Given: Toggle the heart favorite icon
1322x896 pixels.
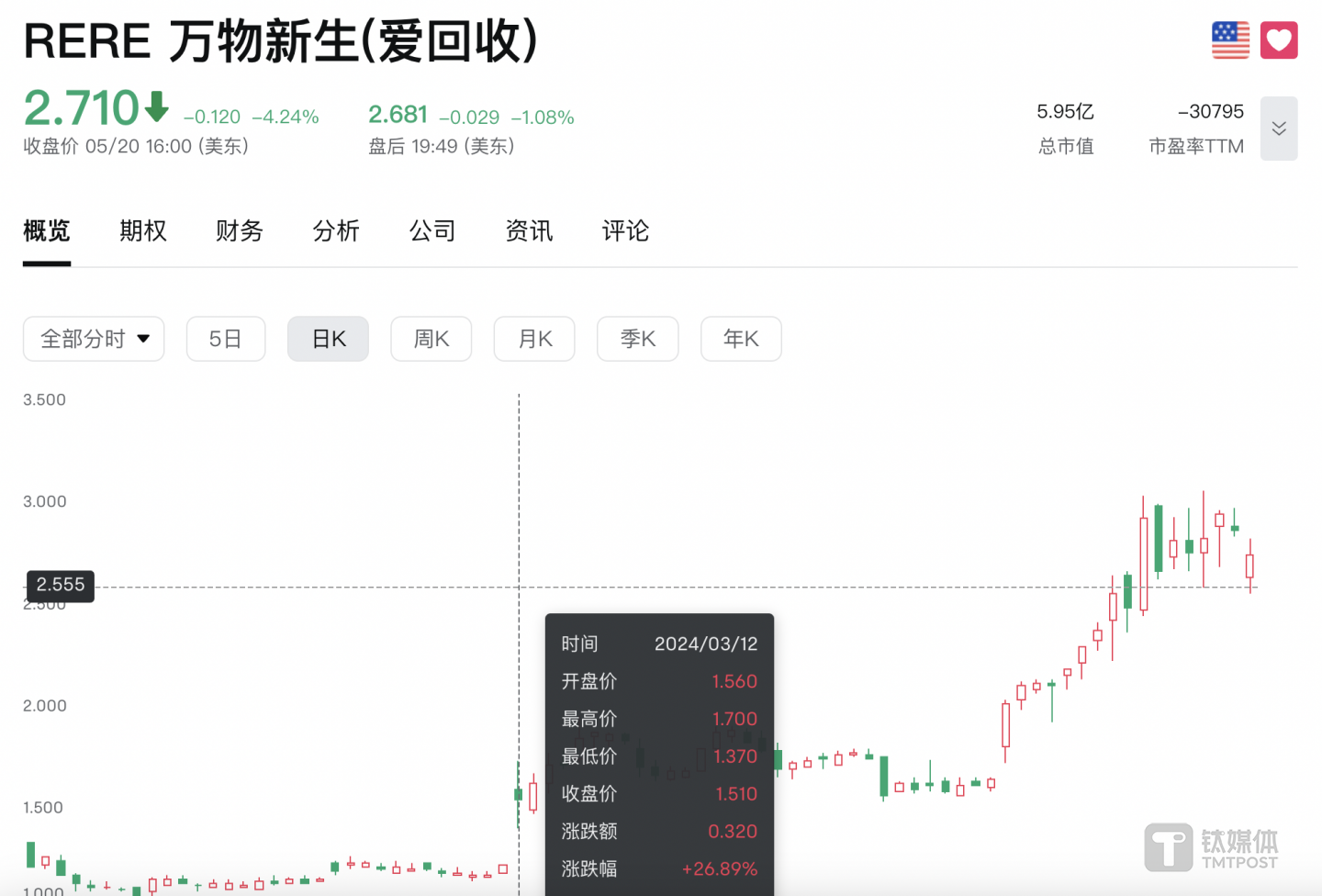Looking at the screenshot, I should coord(1278,40).
